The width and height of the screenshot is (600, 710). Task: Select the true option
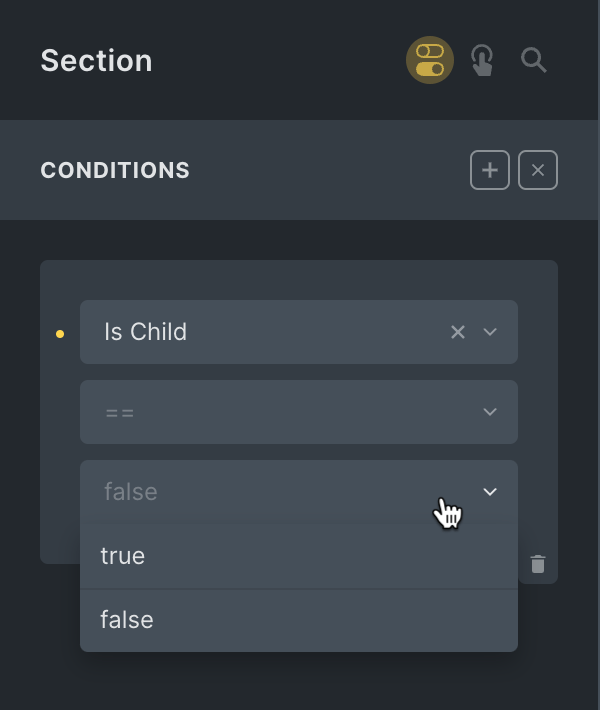coord(123,556)
